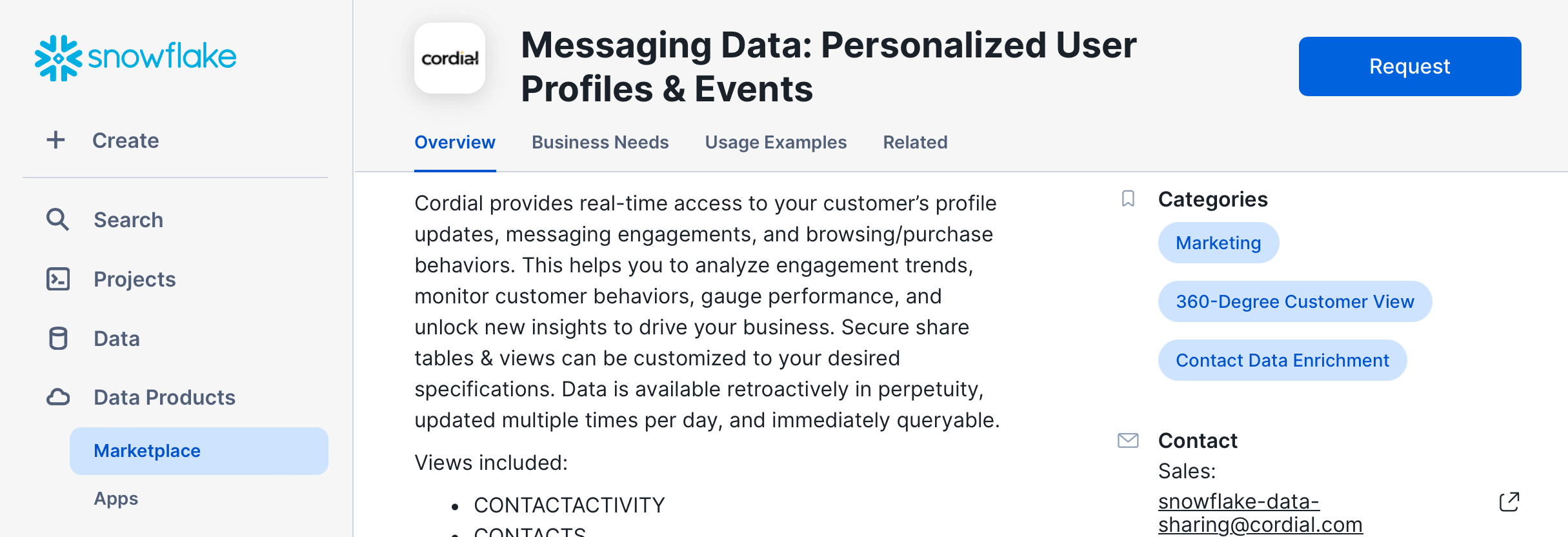The height and width of the screenshot is (537, 1568).
Task: Open the external link icon near sales email
Action: 1509,502
